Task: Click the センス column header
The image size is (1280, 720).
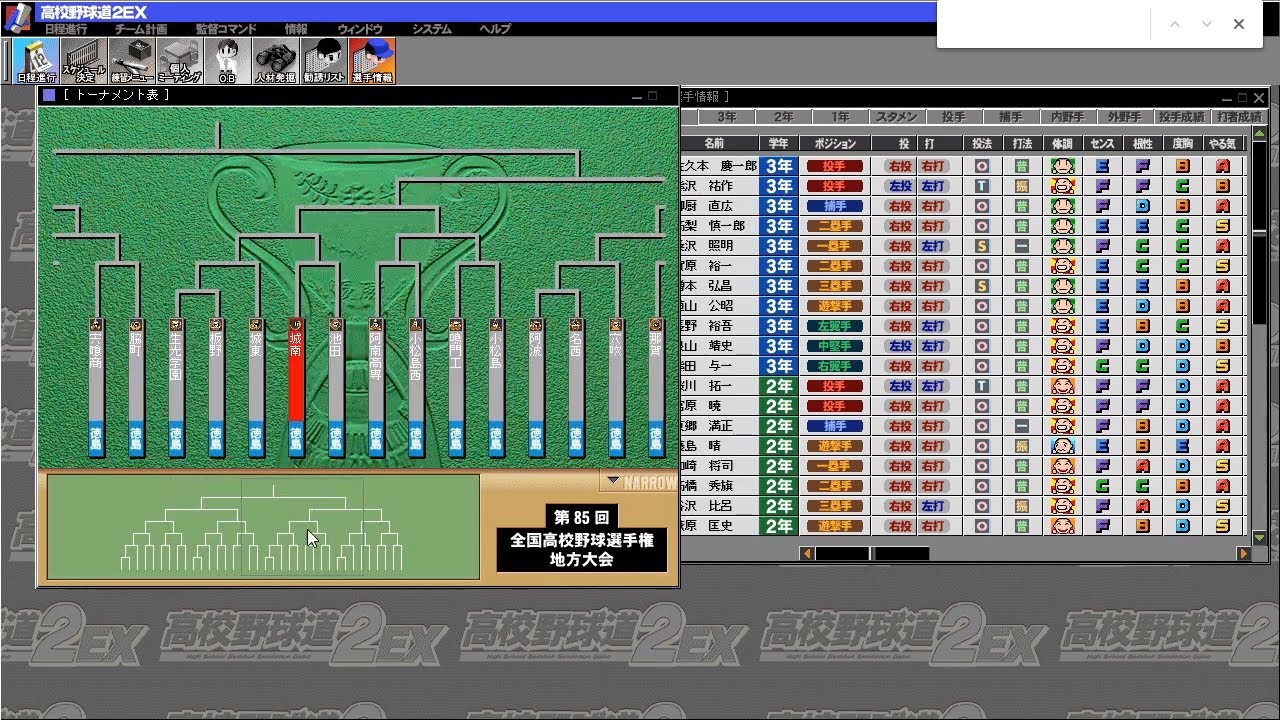Action: (1102, 144)
